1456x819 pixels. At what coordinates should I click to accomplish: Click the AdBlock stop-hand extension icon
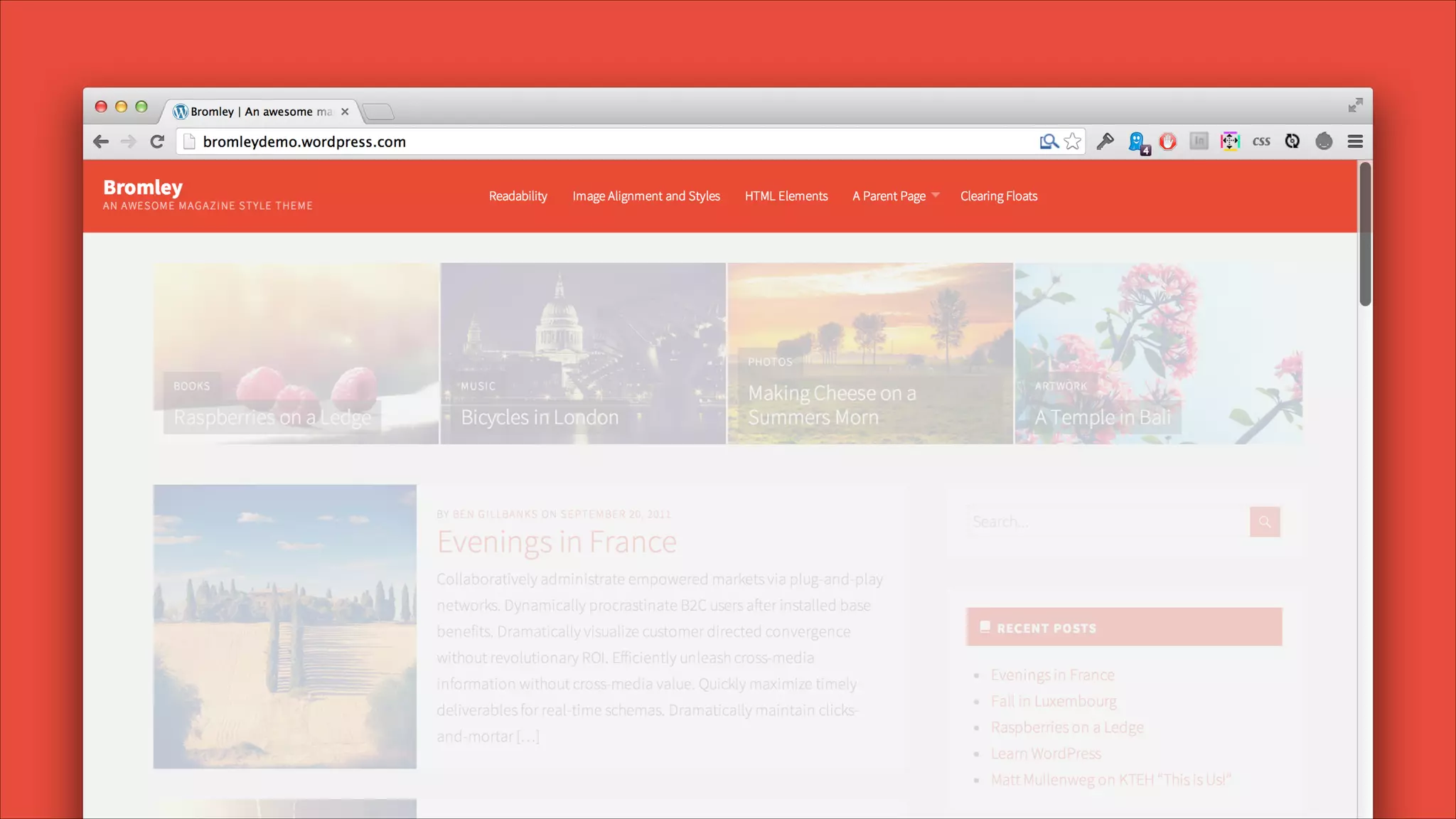coord(1168,141)
